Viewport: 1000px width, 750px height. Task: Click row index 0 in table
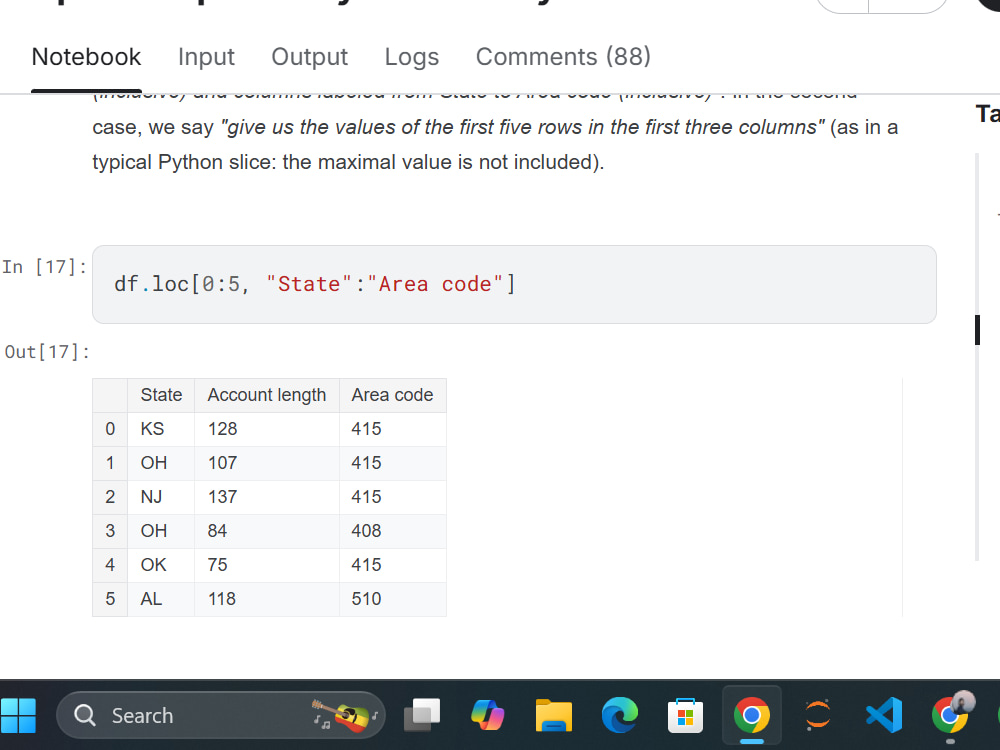coord(110,429)
